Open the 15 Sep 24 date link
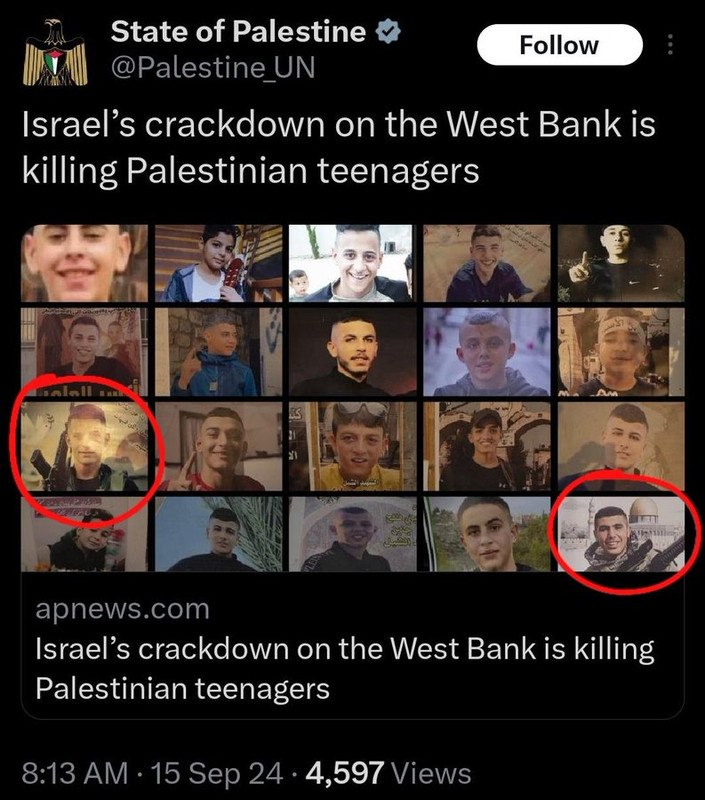Image resolution: width=705 pixels, height=800 pixels. (217, 772)
